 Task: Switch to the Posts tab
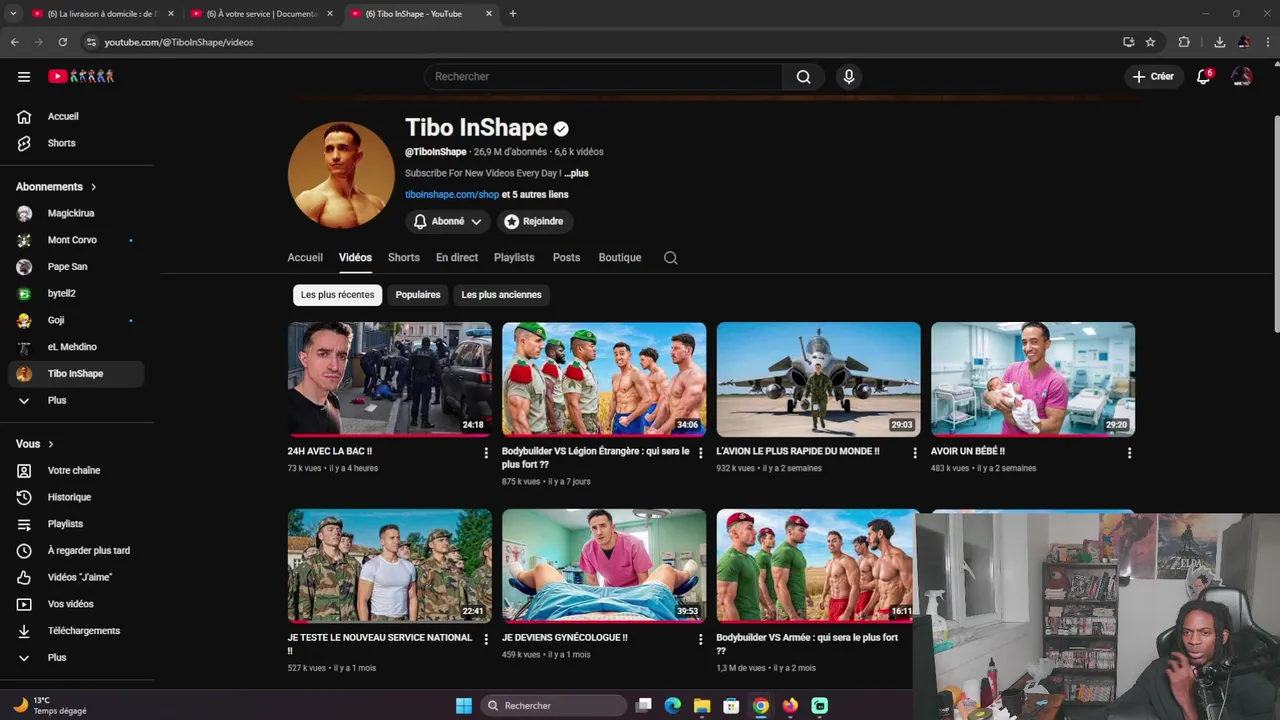(x=566, y=257)
